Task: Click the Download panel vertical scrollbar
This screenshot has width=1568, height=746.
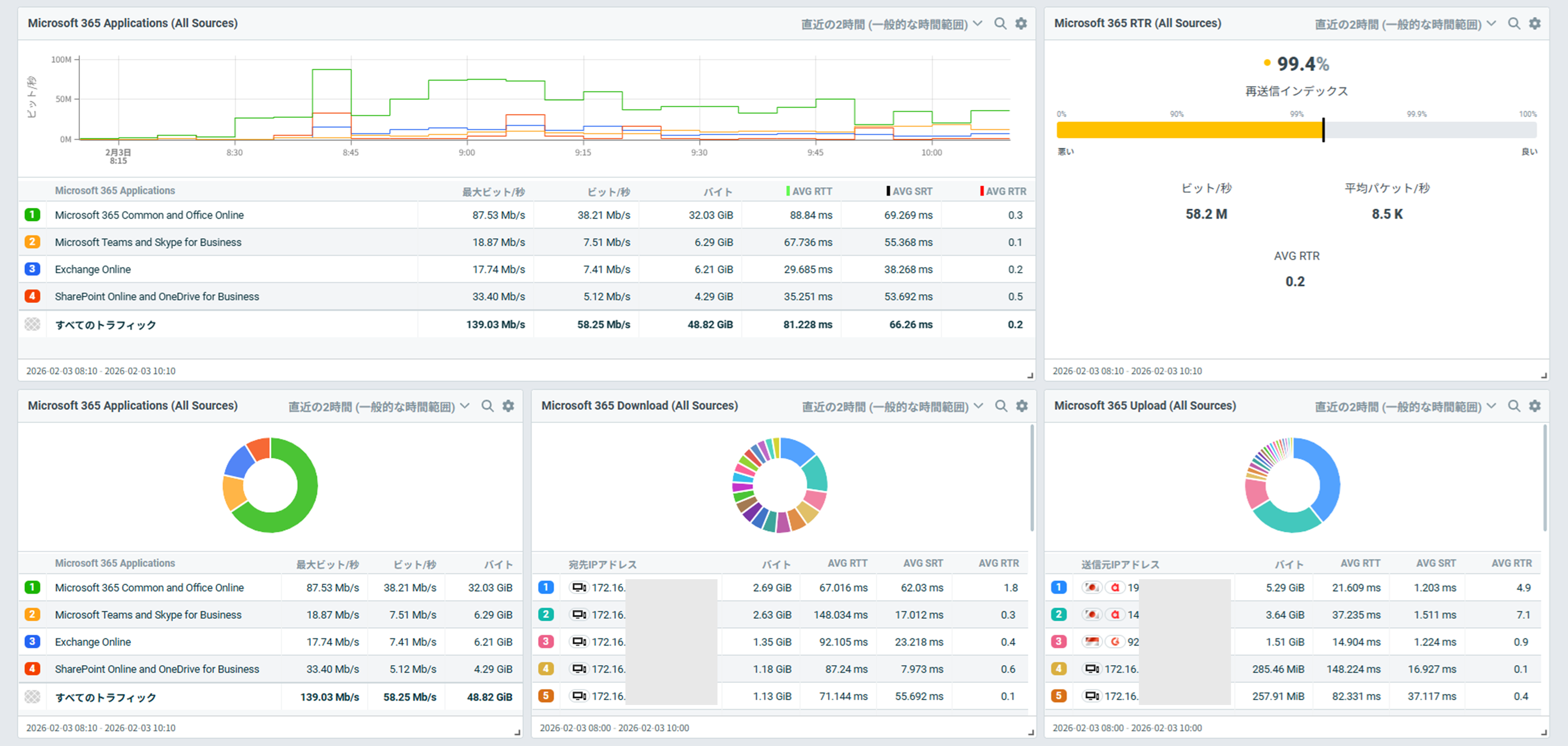Action: 1031,478
